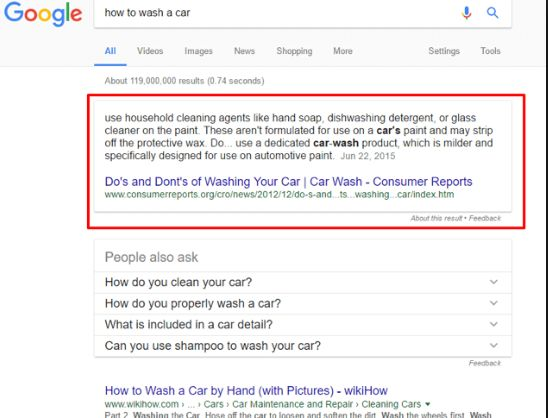Open the Shopping tab
Screen dimensions: 548x418
pos(294,51)
